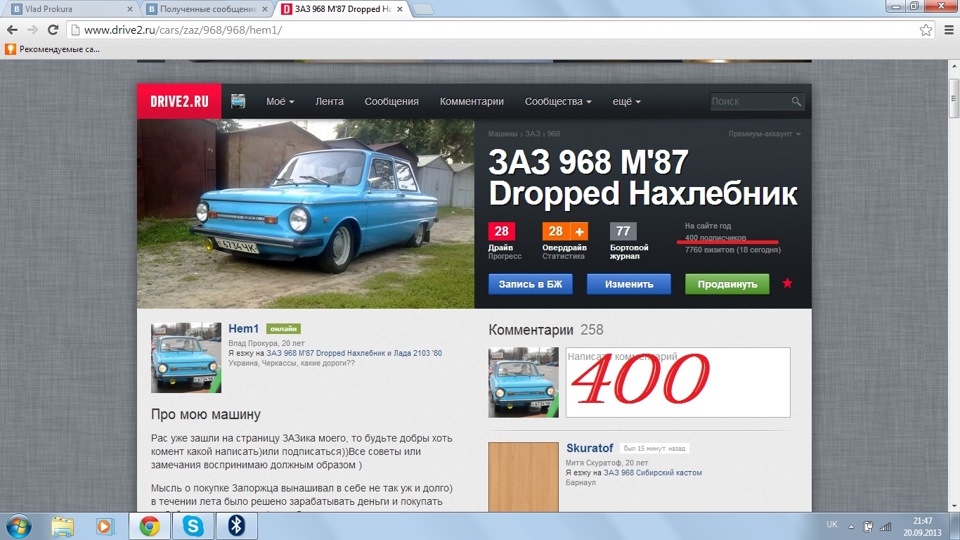Click 400 подписчиков subscribers link
Image resolution: width=960 pixels, height=540 pixels.
click(716, 238)
